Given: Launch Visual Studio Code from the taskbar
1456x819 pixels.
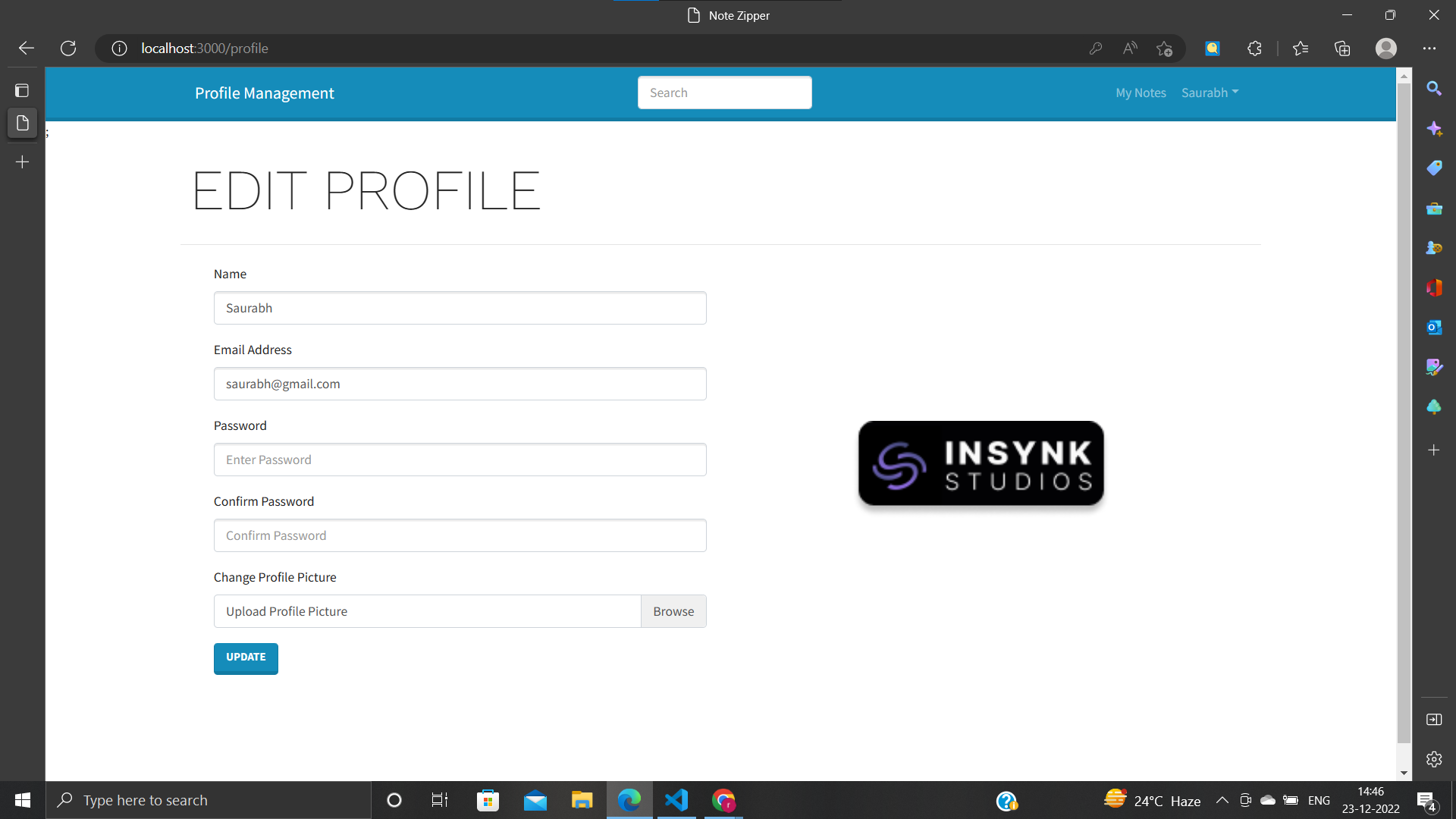Looking at the screenshot, I should click(x=676, y=800).
